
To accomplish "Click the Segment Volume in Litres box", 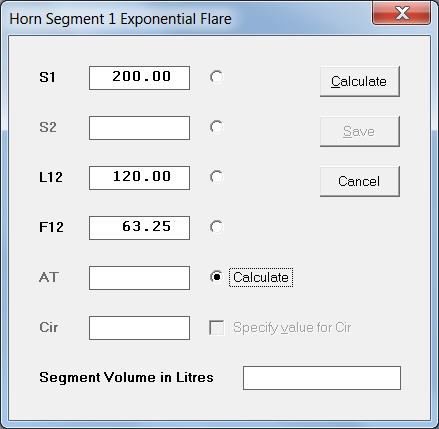I will pos(322,378).
